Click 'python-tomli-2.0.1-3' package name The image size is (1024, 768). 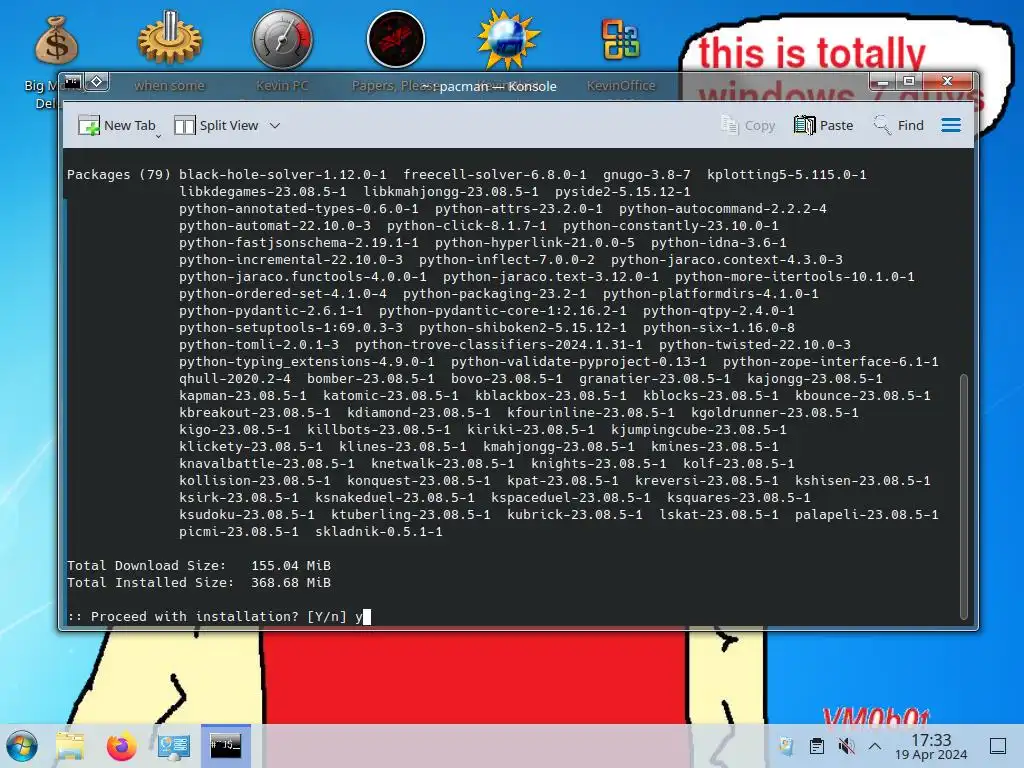pyautogui.click(x=259, y=345)
